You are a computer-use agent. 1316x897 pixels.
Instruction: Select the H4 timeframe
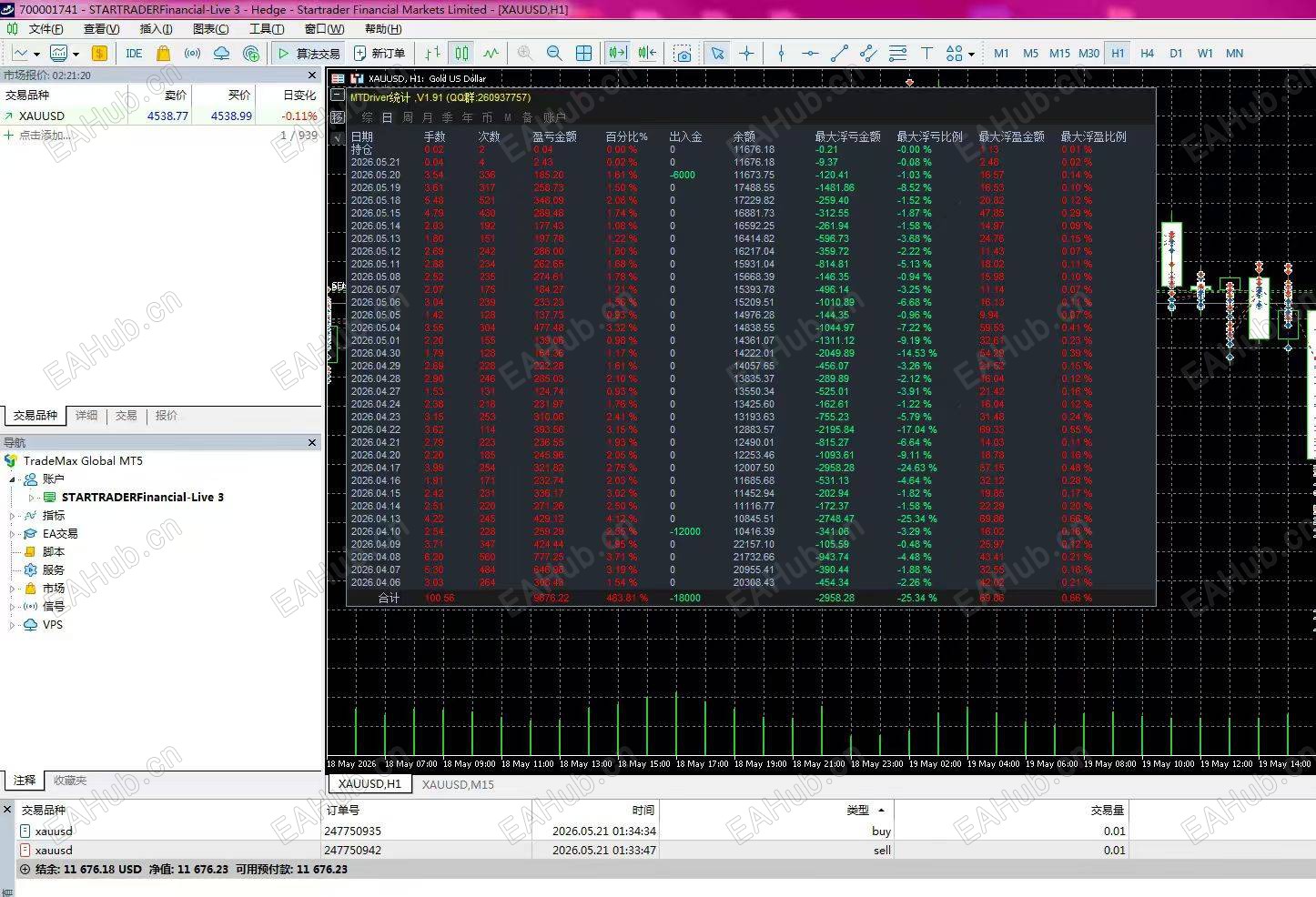pos(1147,54)
